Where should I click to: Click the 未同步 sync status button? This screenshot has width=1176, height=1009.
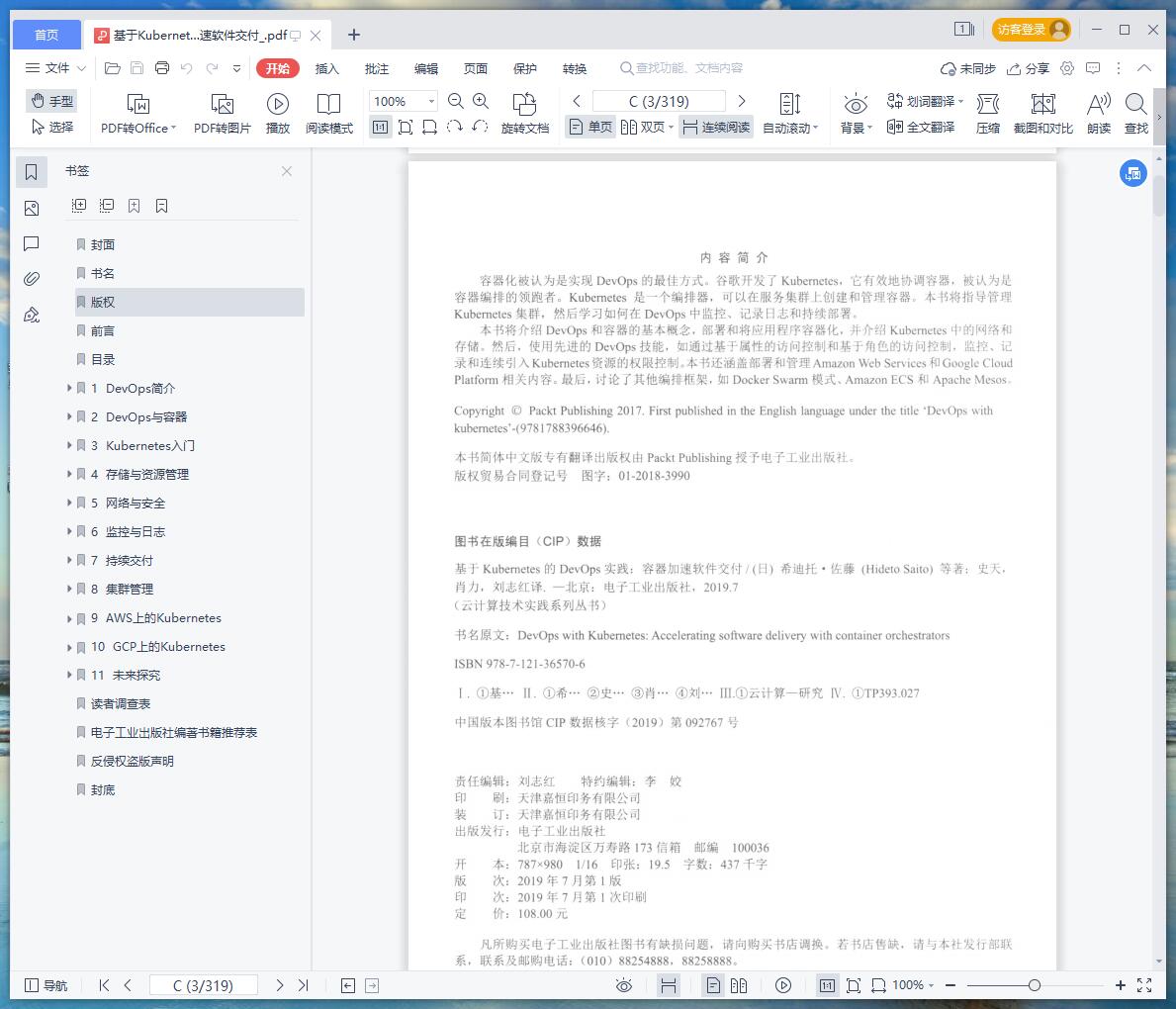click(967, 68)
